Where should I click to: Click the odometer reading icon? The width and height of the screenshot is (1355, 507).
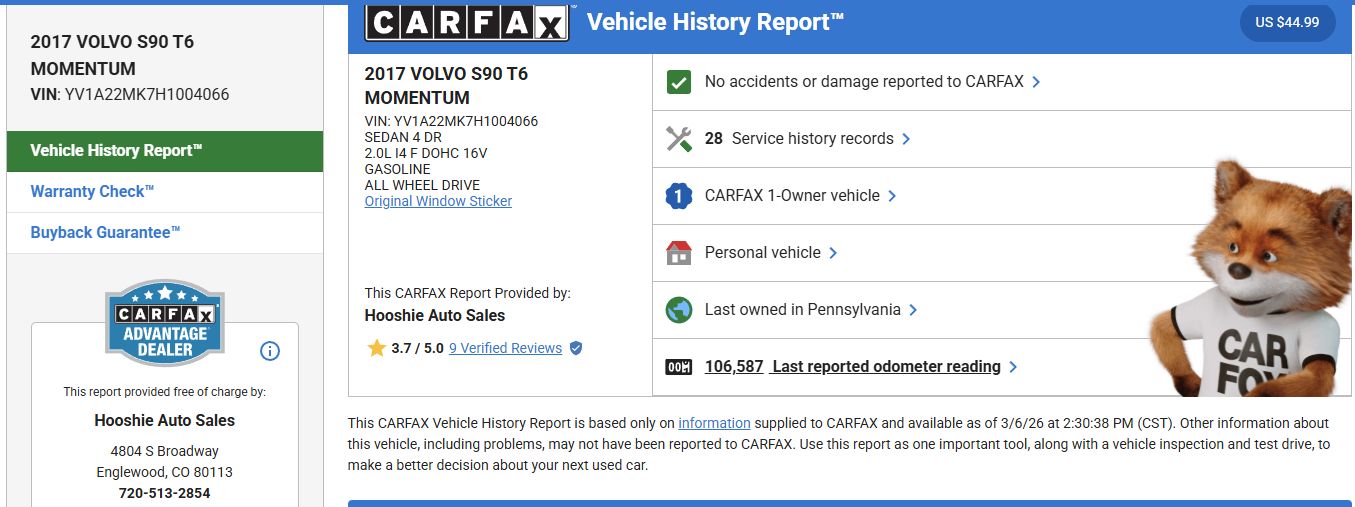coord(679,367)
